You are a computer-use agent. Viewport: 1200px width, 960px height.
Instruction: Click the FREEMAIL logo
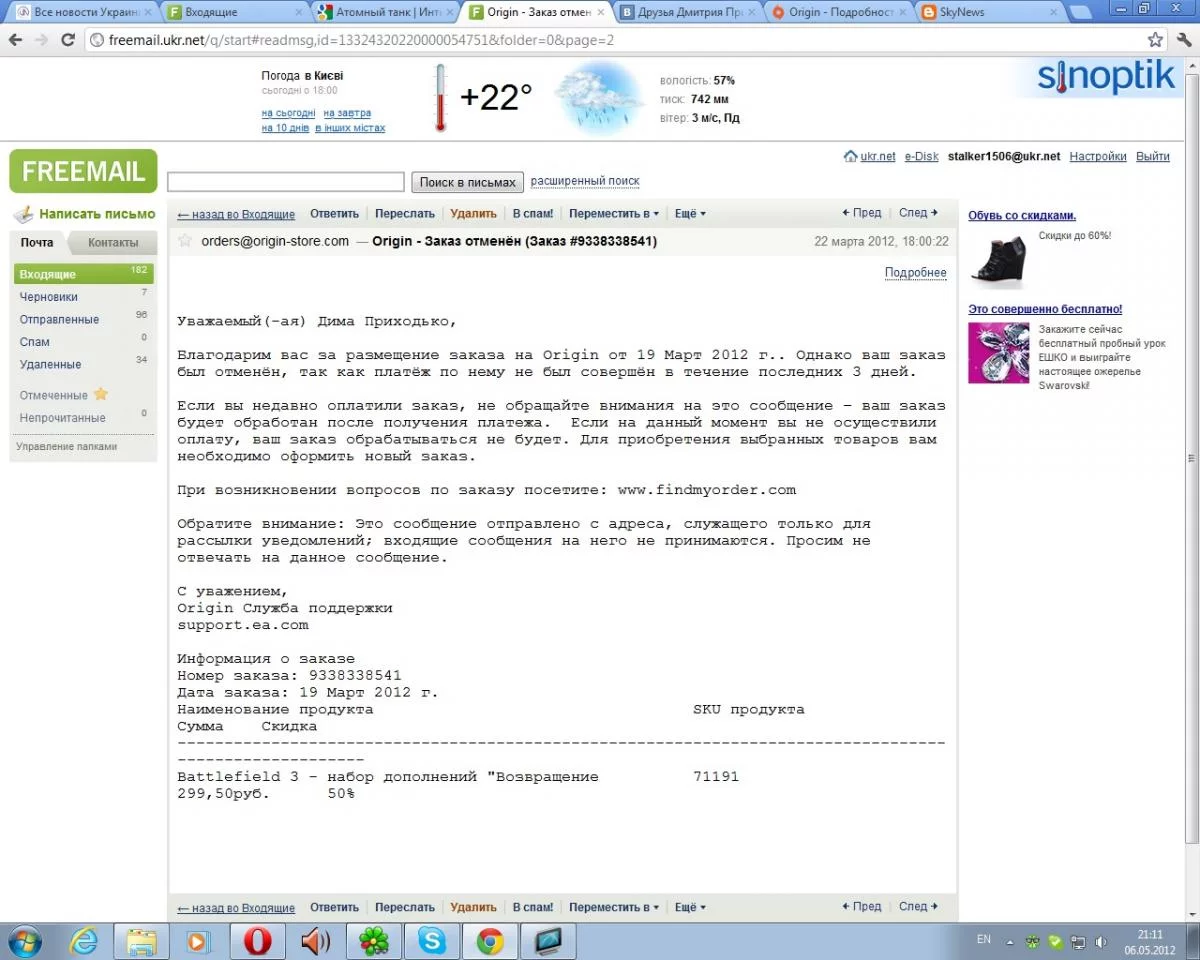(x=83, y=171)
